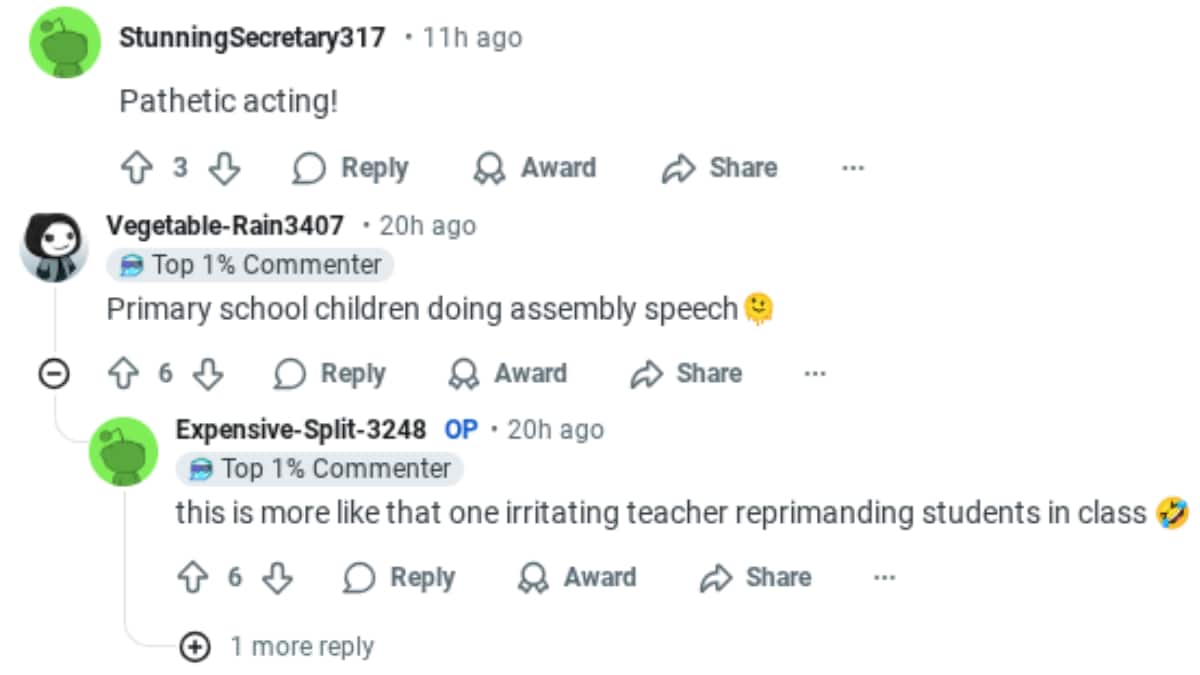Upvote StunningSecretary317's "Pathetic acting!" comment
Image resolution: width=1200 pixels, height=675 pixels.
135,169
